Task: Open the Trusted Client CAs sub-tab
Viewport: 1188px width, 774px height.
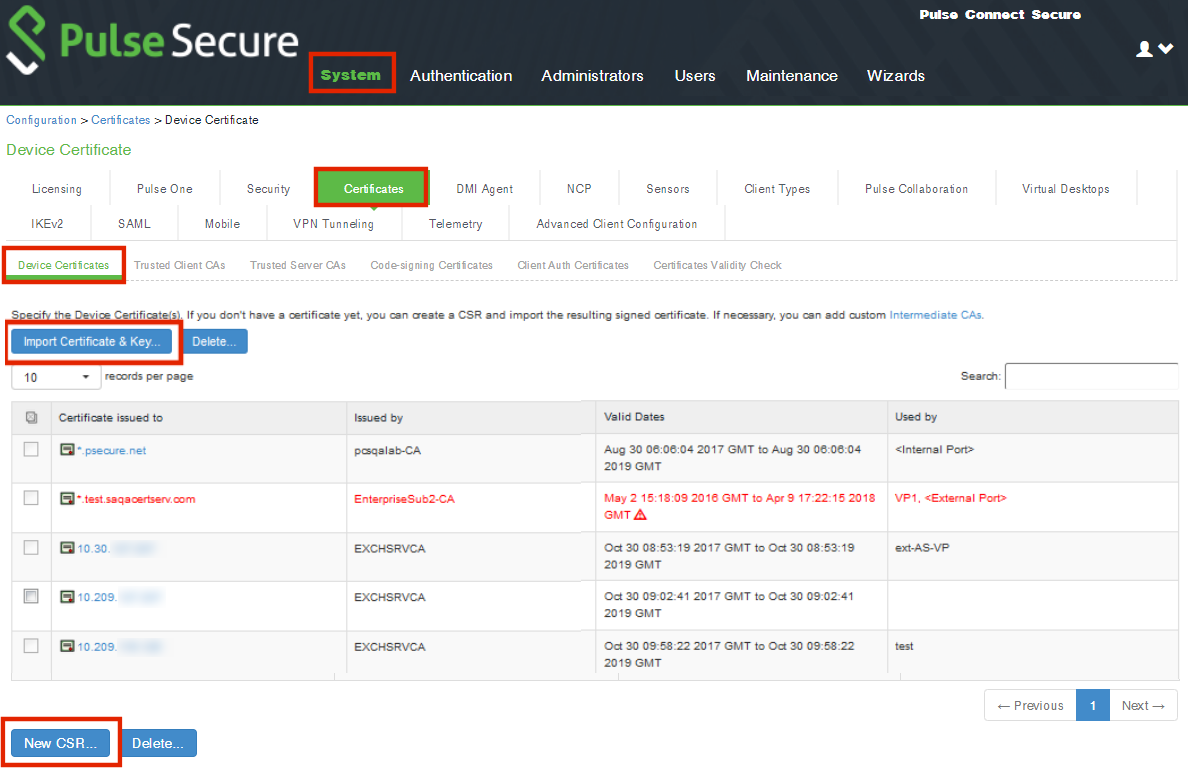Action: tap(180, 265)
